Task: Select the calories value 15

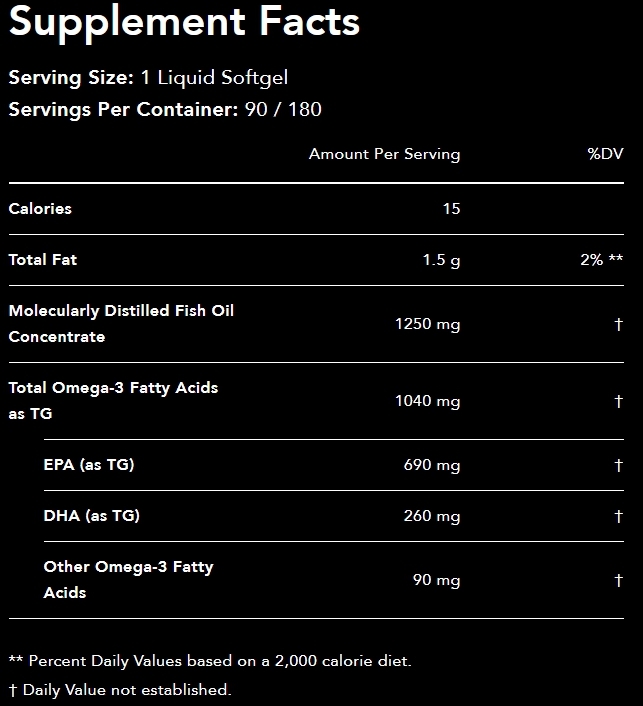Action: pos(451,209)
